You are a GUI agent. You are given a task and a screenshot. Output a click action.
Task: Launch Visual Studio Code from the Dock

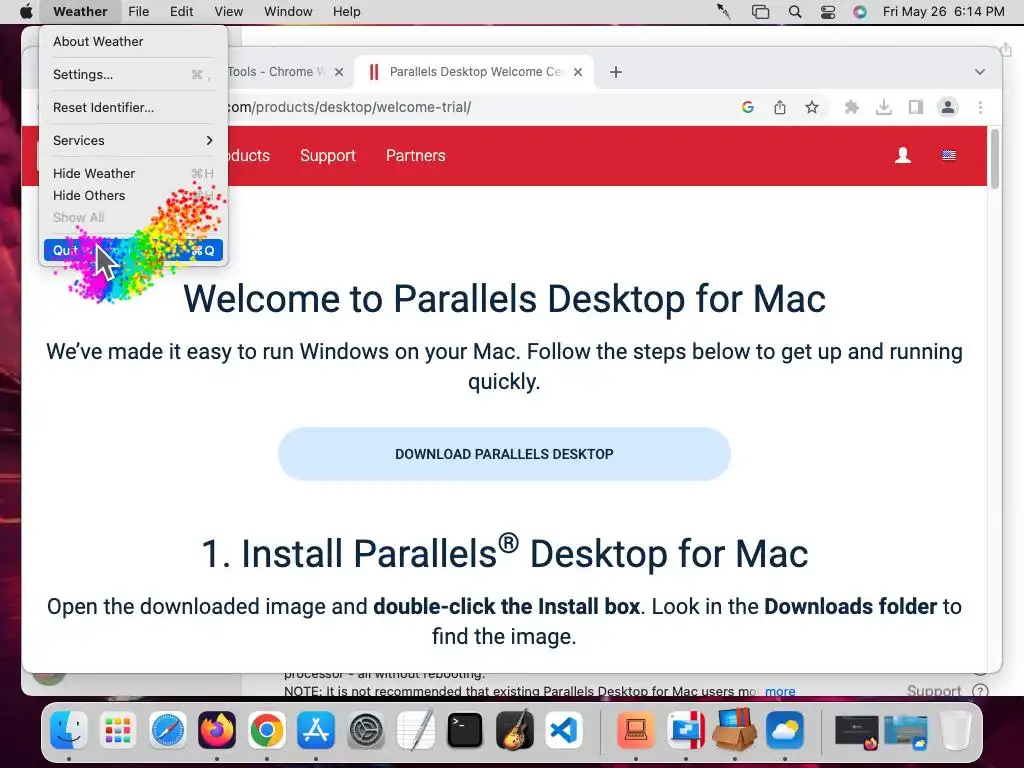point(564,730)
